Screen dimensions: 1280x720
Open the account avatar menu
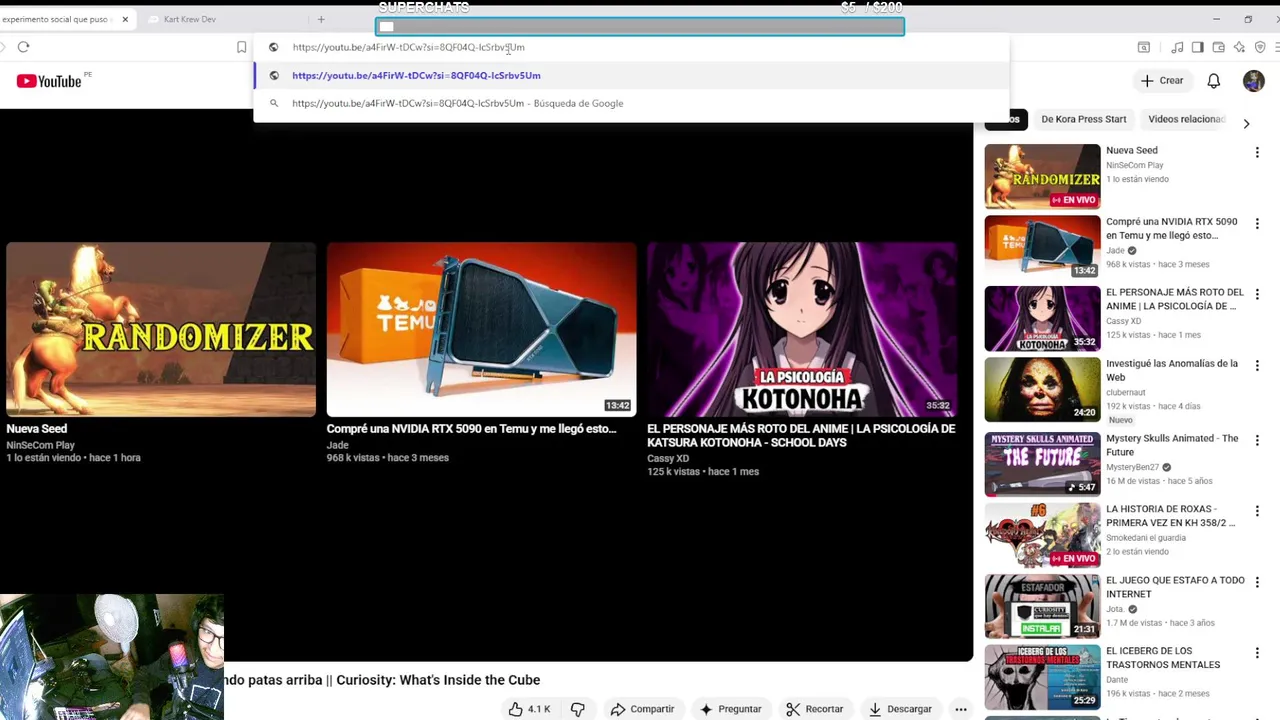(1254, 81)
